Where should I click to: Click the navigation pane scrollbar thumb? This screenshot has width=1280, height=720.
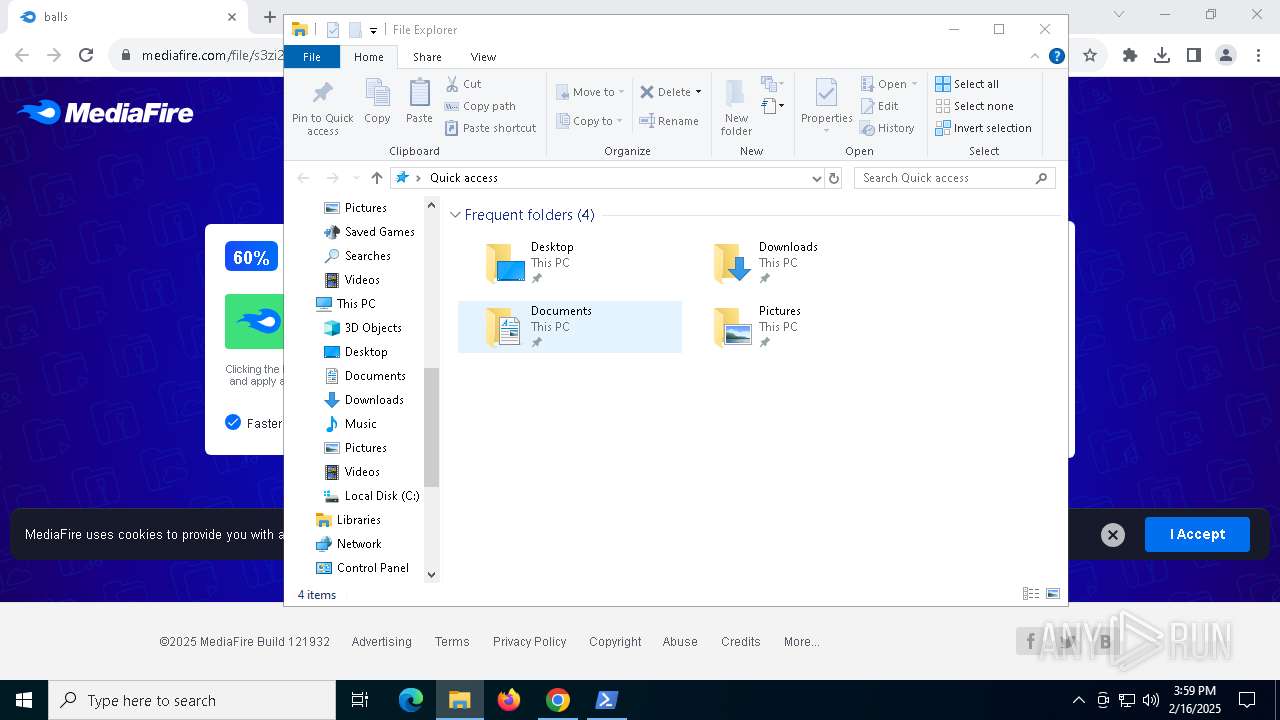pyautogui.click(x=432, y=427)
